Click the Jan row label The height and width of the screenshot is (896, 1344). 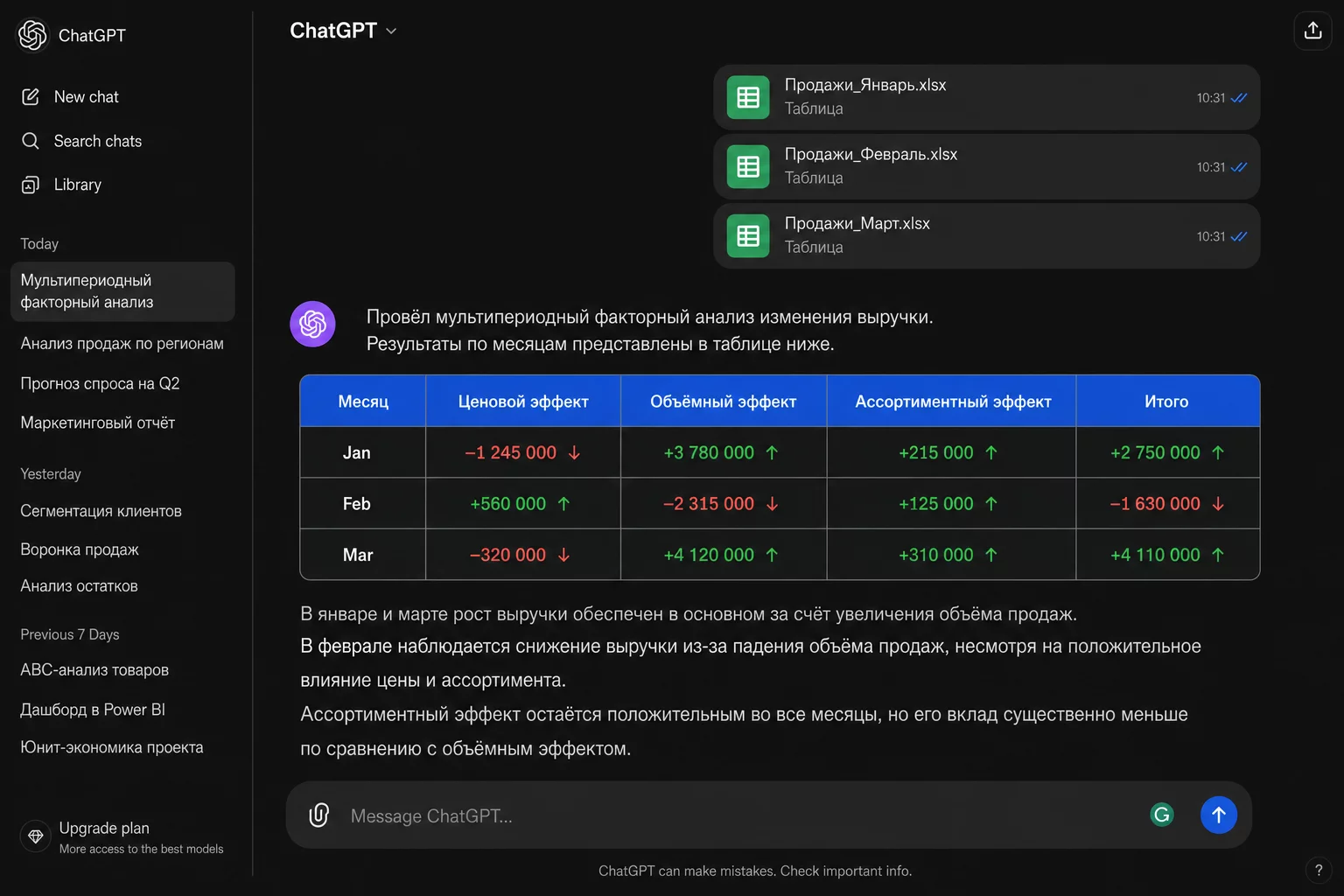357,452
